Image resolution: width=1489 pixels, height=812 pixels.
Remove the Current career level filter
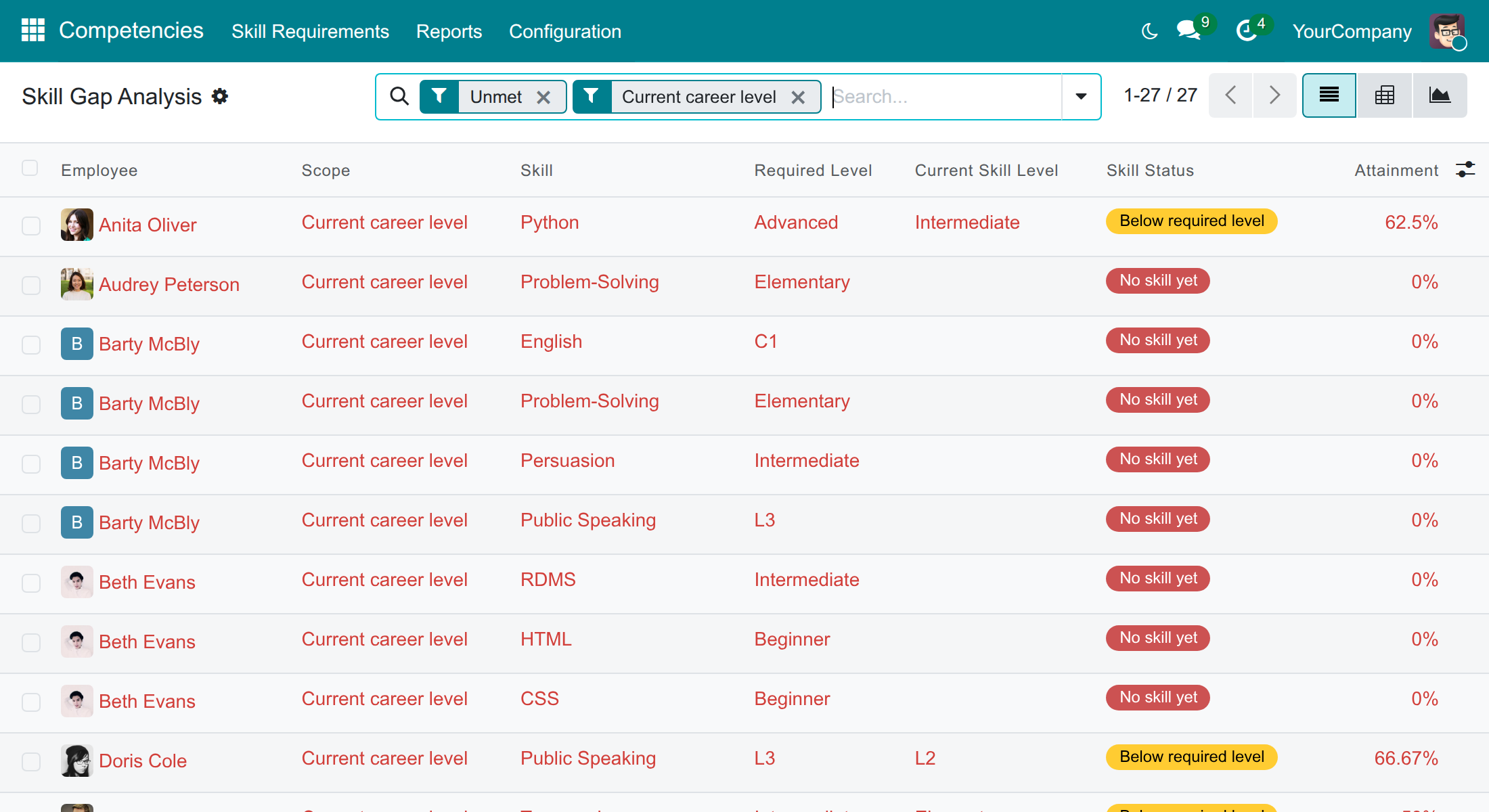798,97
